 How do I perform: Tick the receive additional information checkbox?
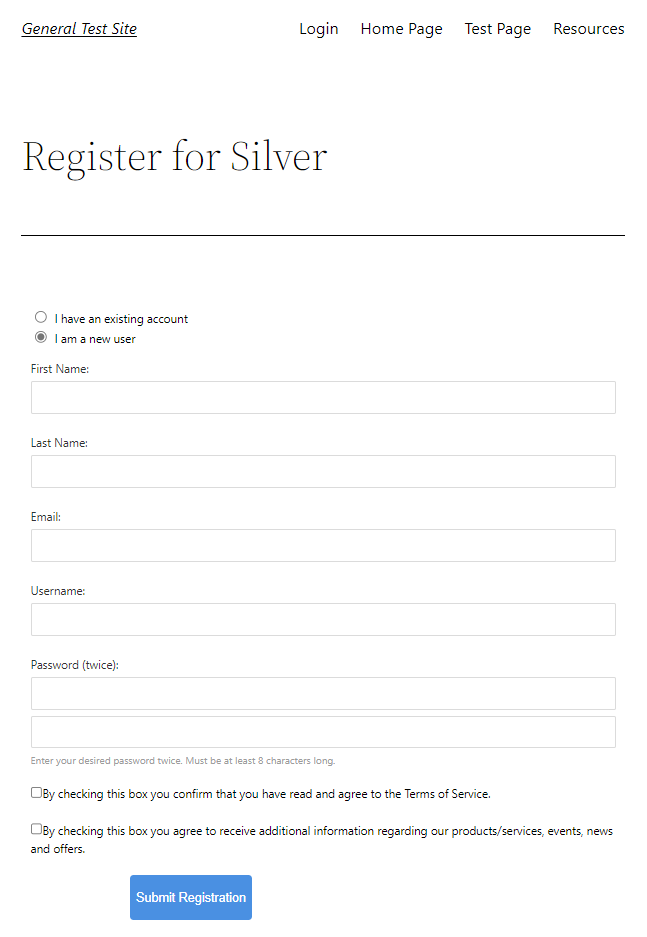coord(36,829)
